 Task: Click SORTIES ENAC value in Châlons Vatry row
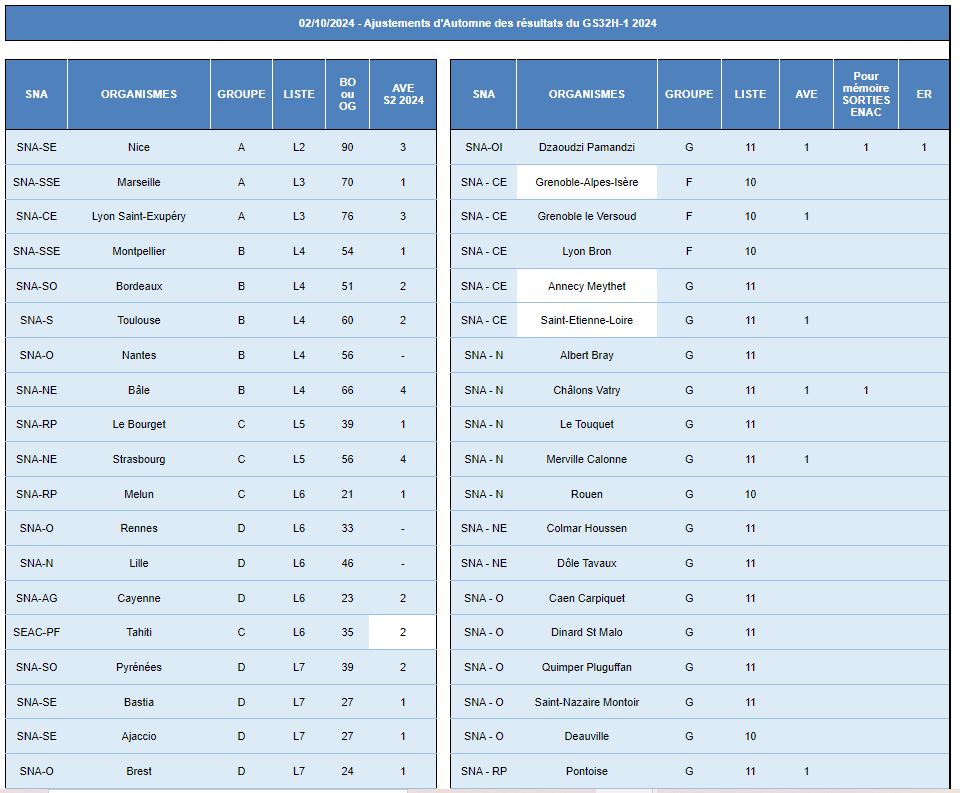[x=866, y=390]
